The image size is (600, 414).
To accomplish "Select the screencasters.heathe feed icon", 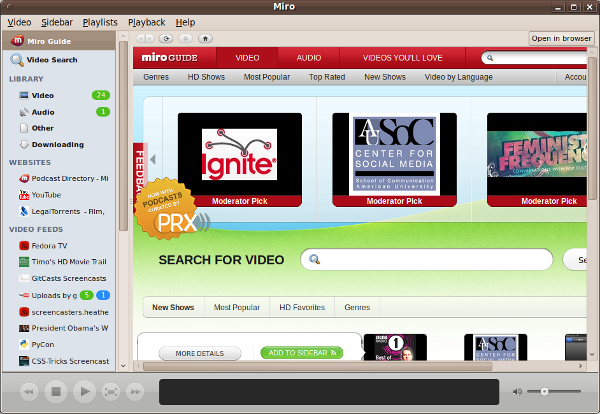I will coord(24,312).
